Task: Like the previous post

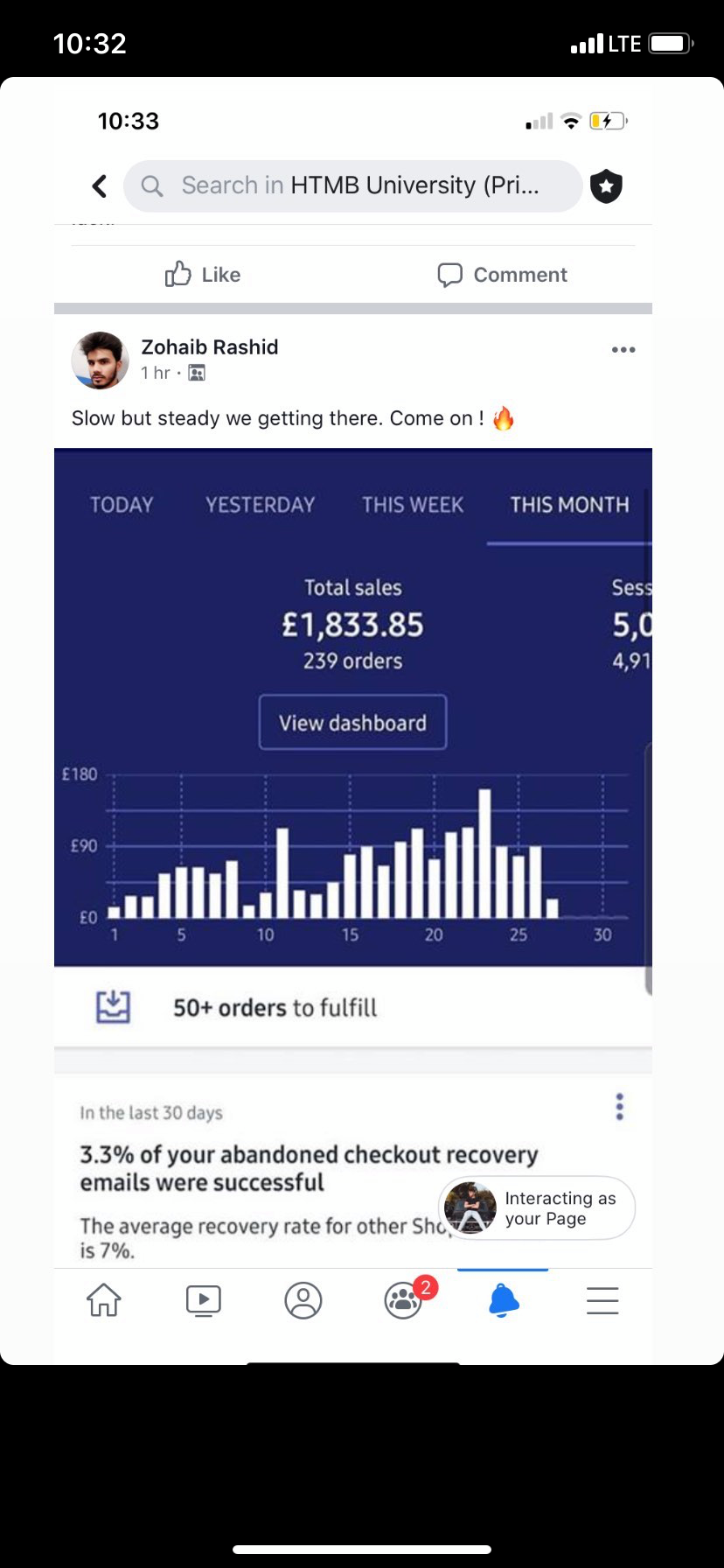Action: (x=203, y=275)
